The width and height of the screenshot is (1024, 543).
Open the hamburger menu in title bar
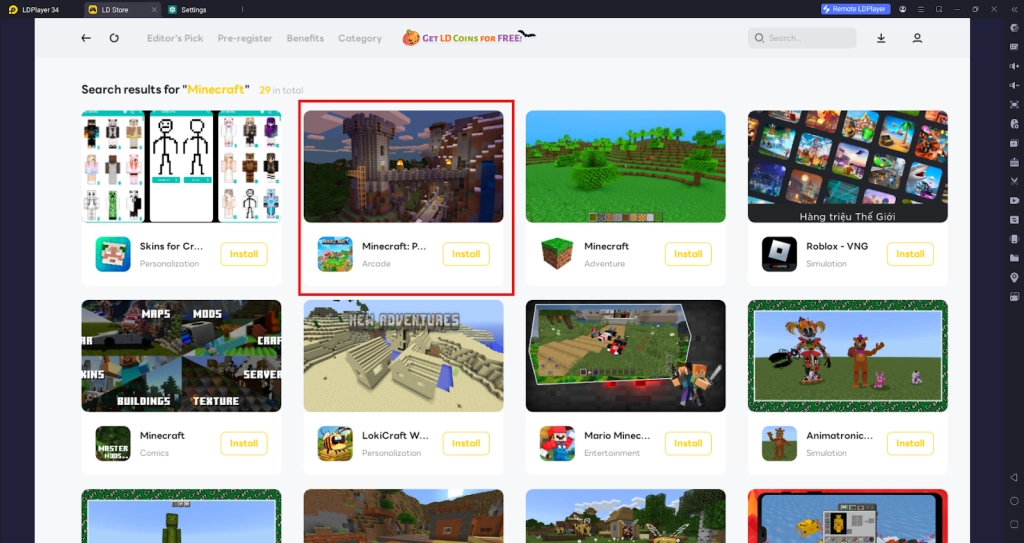[921, 9]
